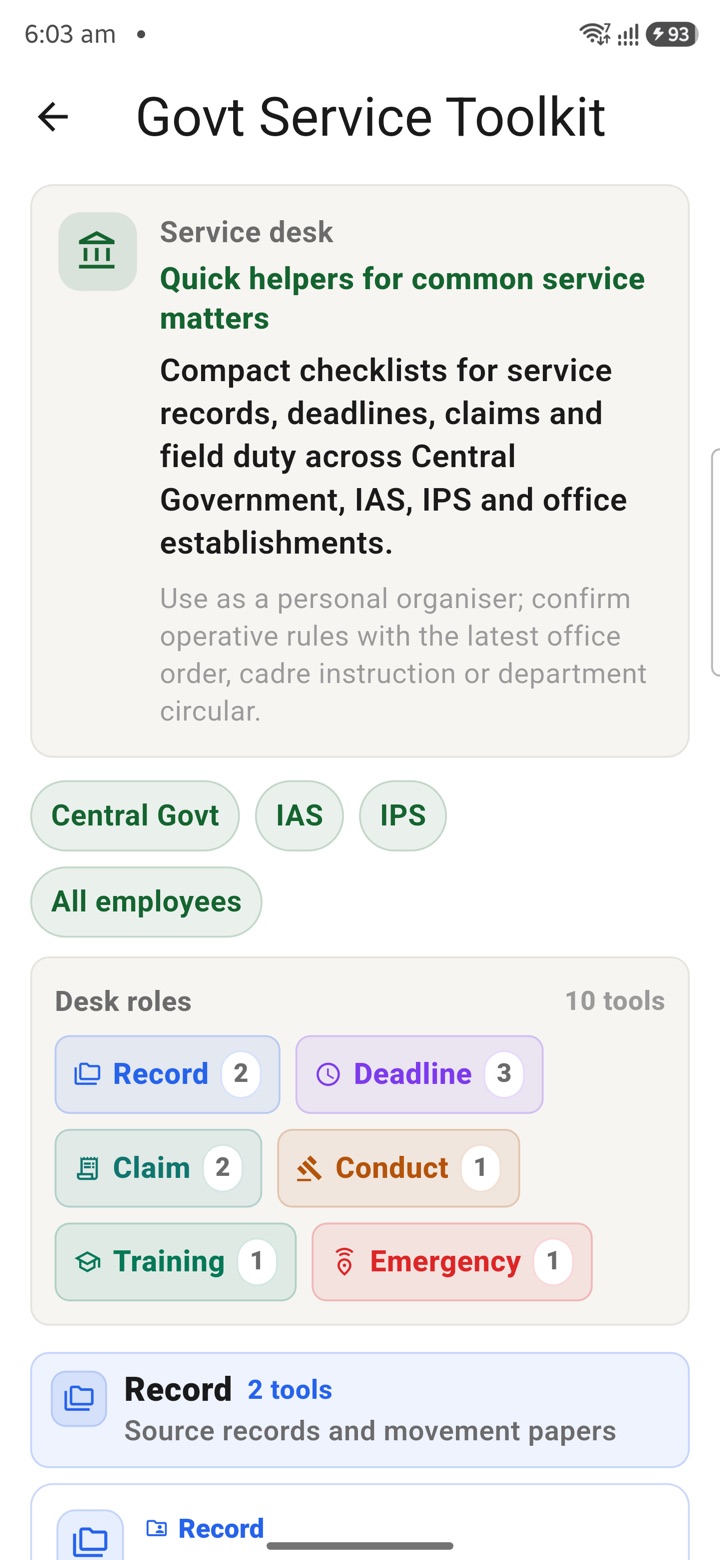Select the All employees filter chip
The height and width of the screenshot is (1560, 720).
pyautogui.click(x=146, y=901)
